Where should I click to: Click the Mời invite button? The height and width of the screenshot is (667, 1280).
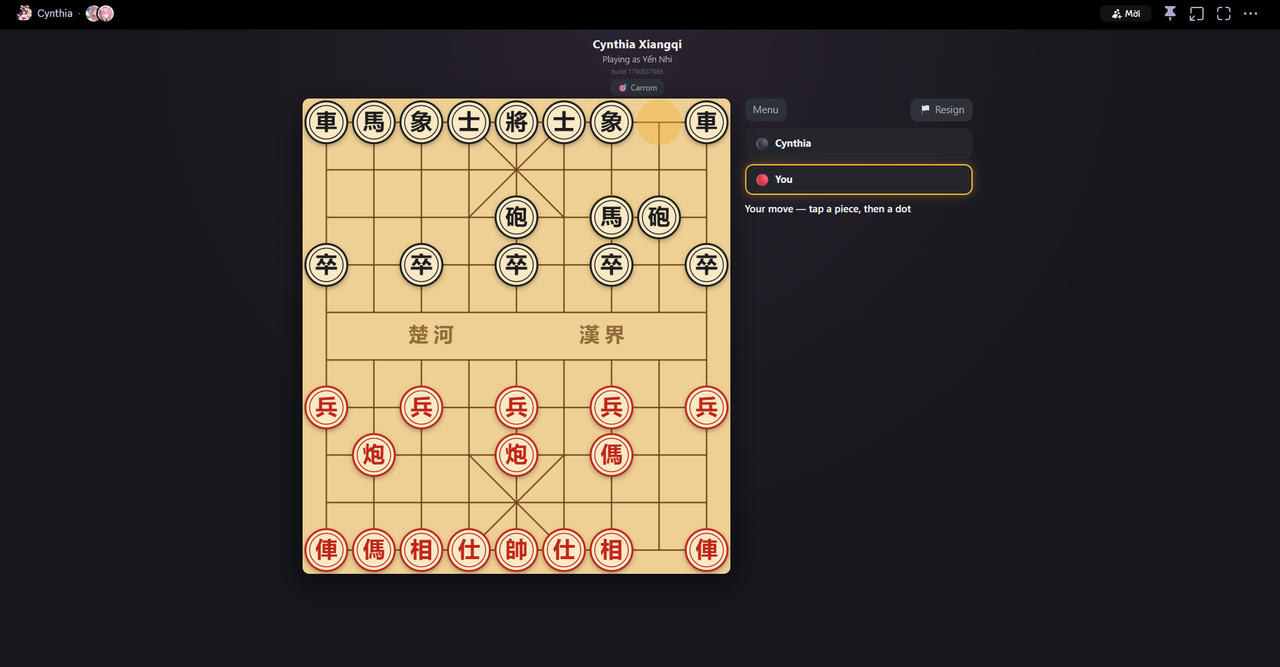click(1126, 14)
